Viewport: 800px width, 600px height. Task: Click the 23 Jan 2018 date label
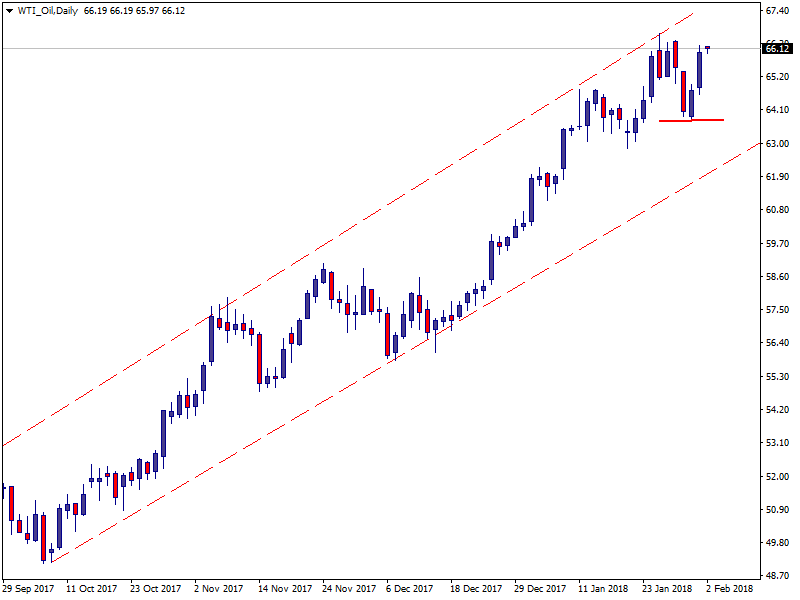[666, 589]
